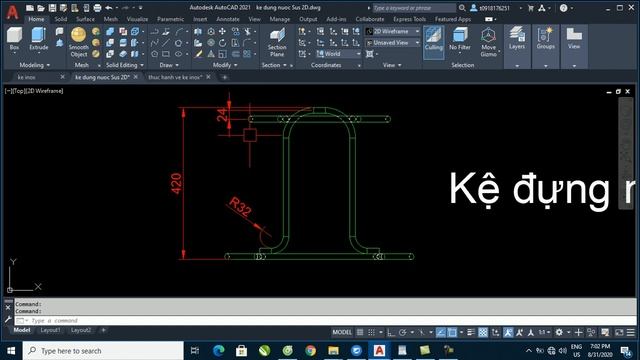Open the Windows Start menu
The image size is (640, 360).
(11, 351)
